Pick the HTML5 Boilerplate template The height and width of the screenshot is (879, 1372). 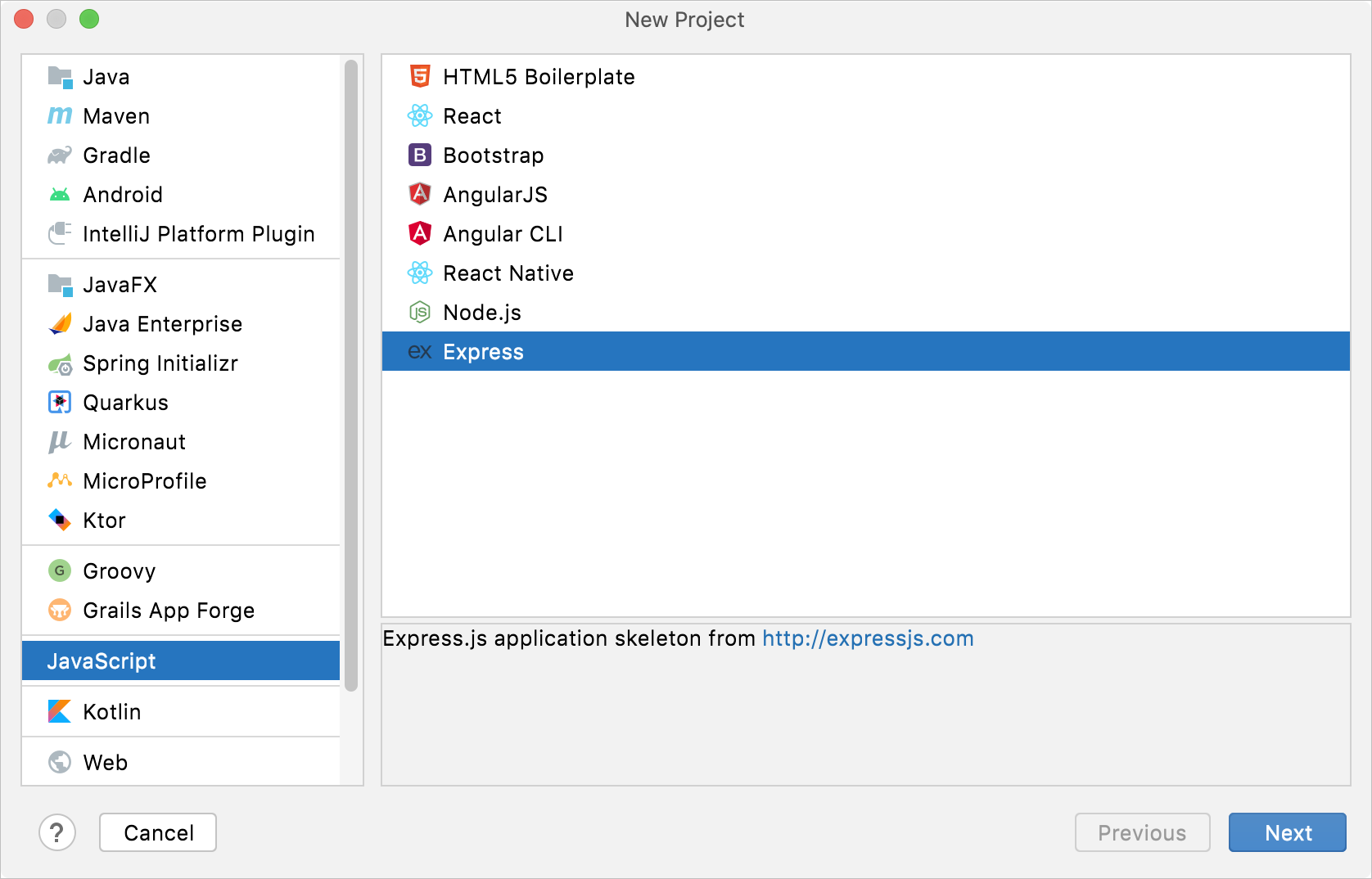point(866,77)
